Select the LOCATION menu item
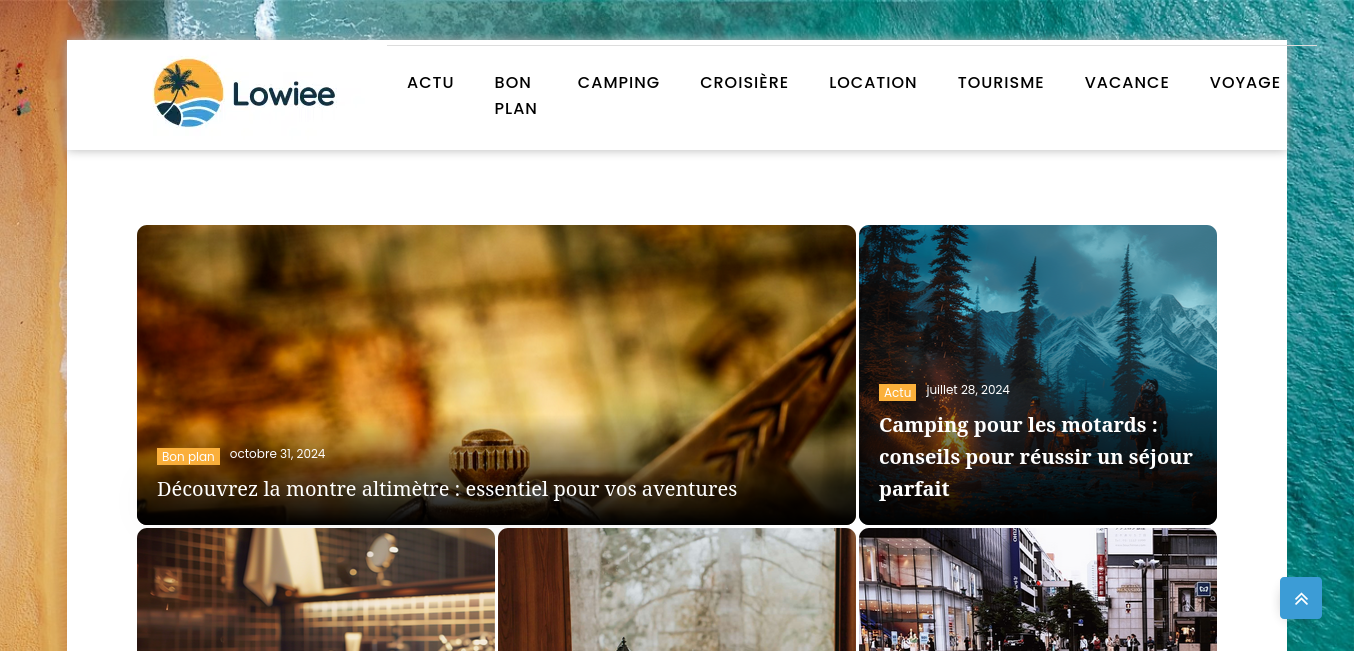The image size is (1366, 651). 873,83
